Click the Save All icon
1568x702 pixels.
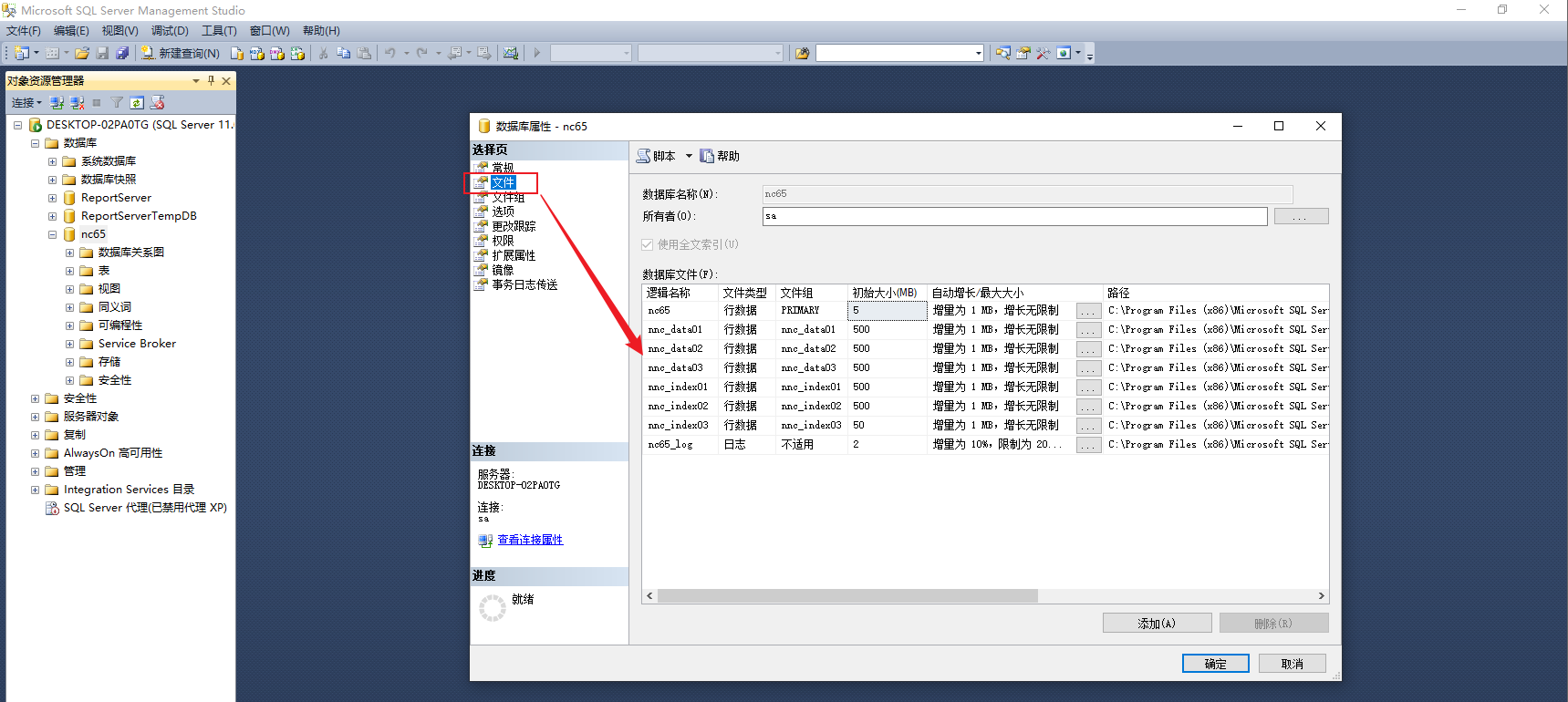[x=122, y=53]
